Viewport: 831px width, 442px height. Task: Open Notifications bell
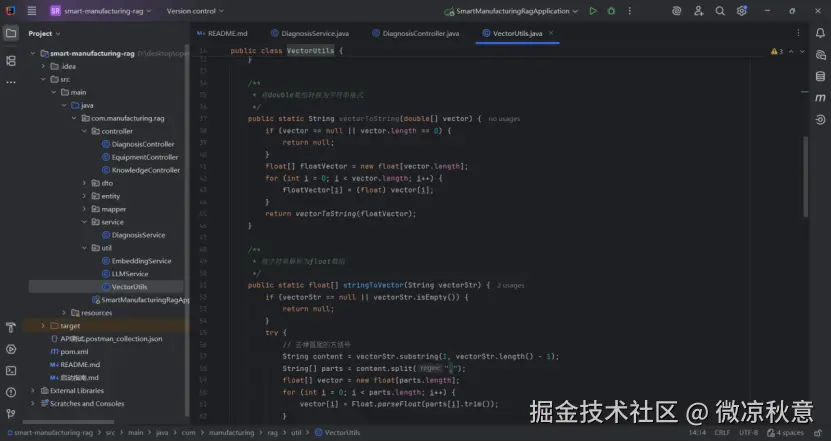(820, 33)
